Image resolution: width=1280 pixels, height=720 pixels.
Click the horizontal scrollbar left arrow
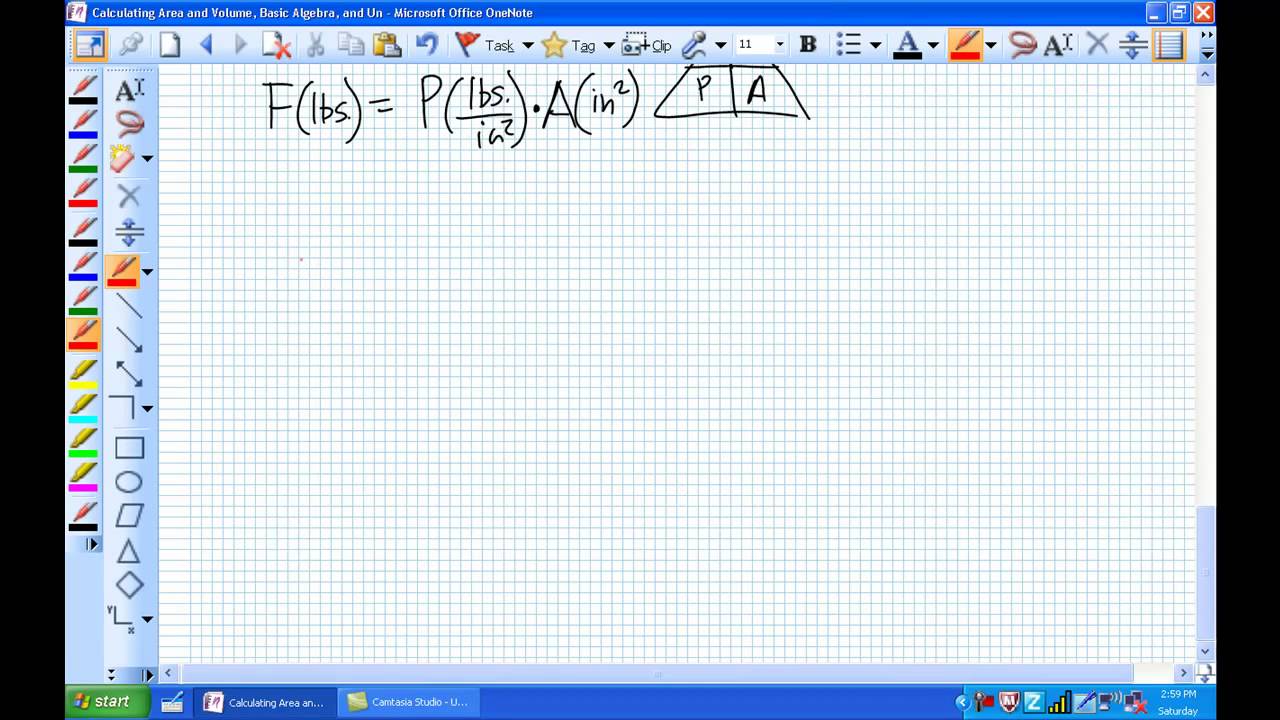pos(167,674)
